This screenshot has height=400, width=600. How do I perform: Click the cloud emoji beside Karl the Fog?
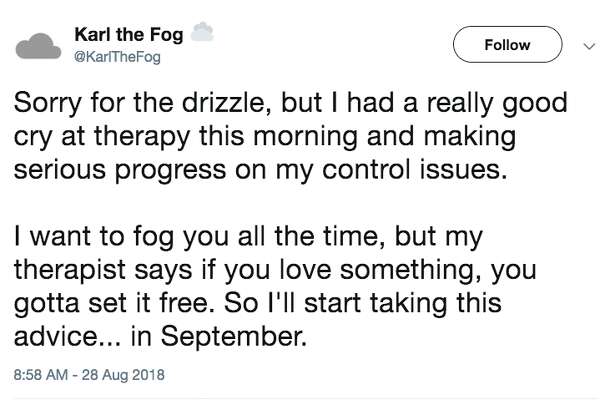coord(202,32)
